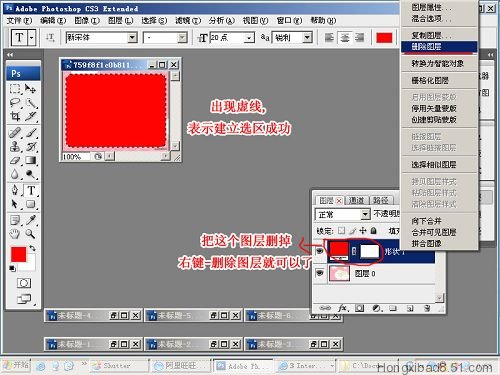Select the Pen tool
The width and height of the screenshot is (500, 375).
(x=15, y=191)
